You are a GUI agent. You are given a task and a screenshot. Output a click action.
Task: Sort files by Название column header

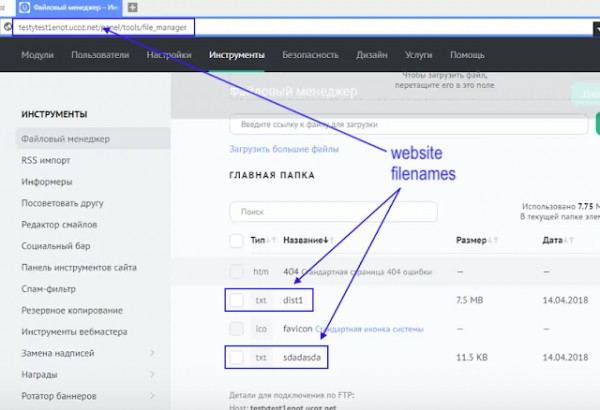305,241
